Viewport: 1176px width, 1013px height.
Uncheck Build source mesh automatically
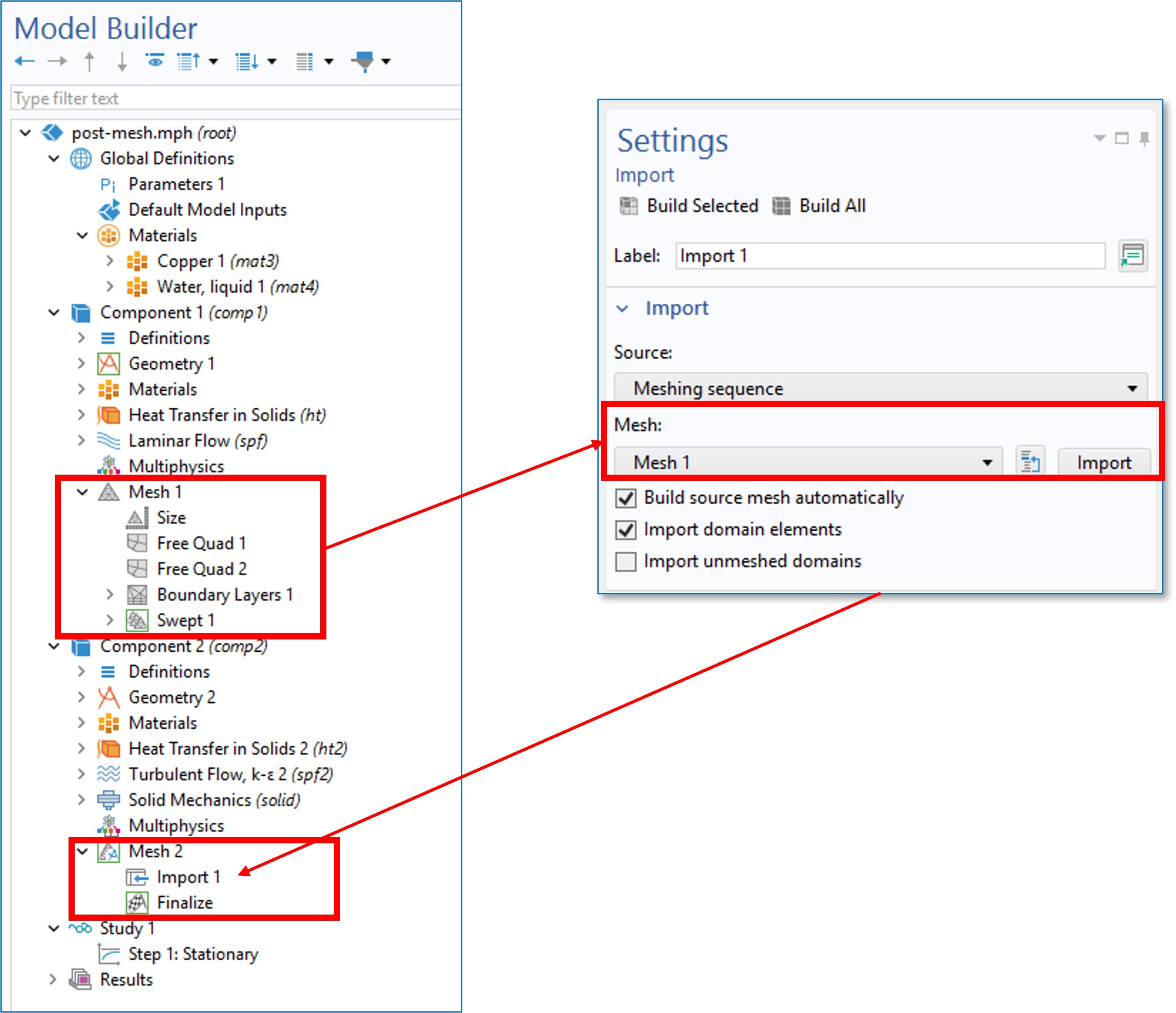click(626, 498)
